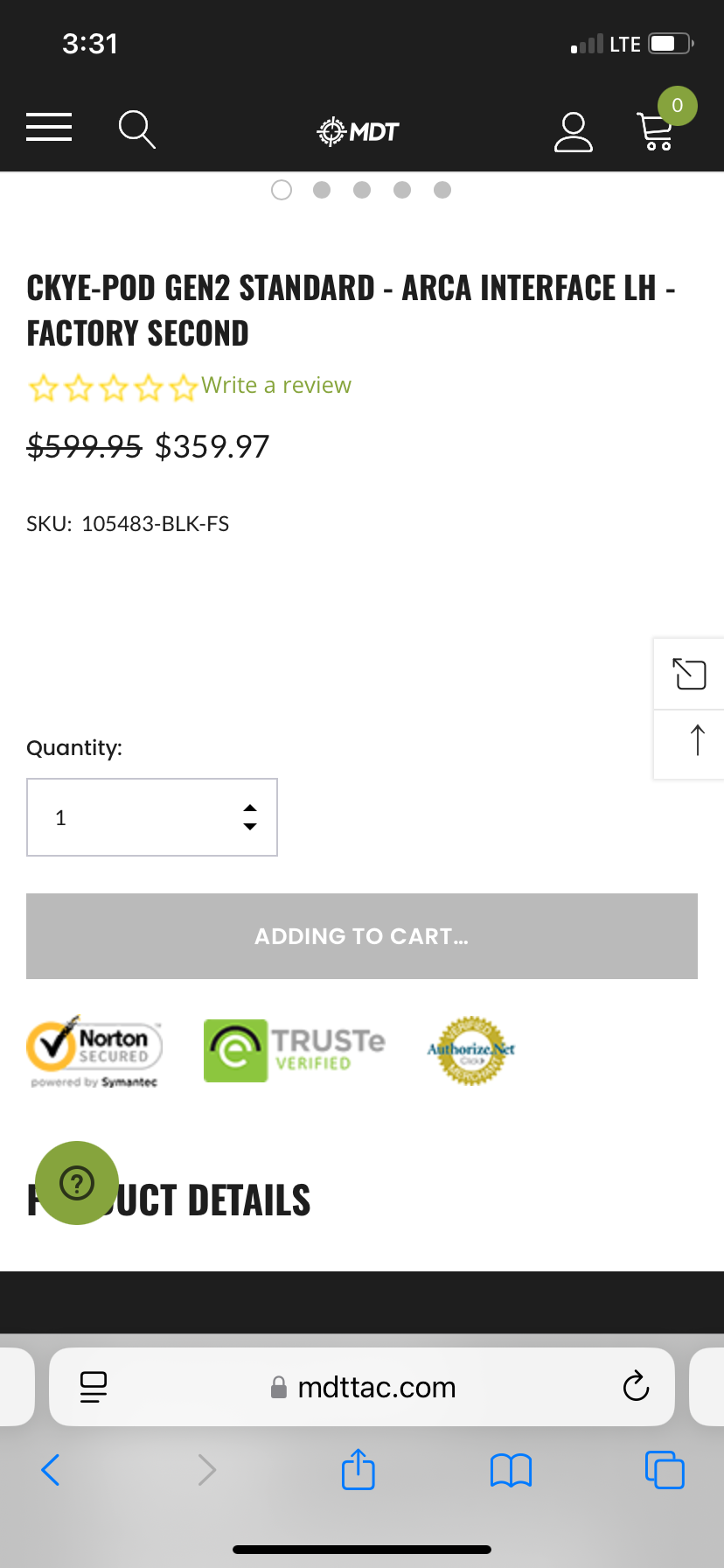This screenshot has width=724, height=1568.
Task: Open Safari bookmarks
Action: pos(511,1470)
